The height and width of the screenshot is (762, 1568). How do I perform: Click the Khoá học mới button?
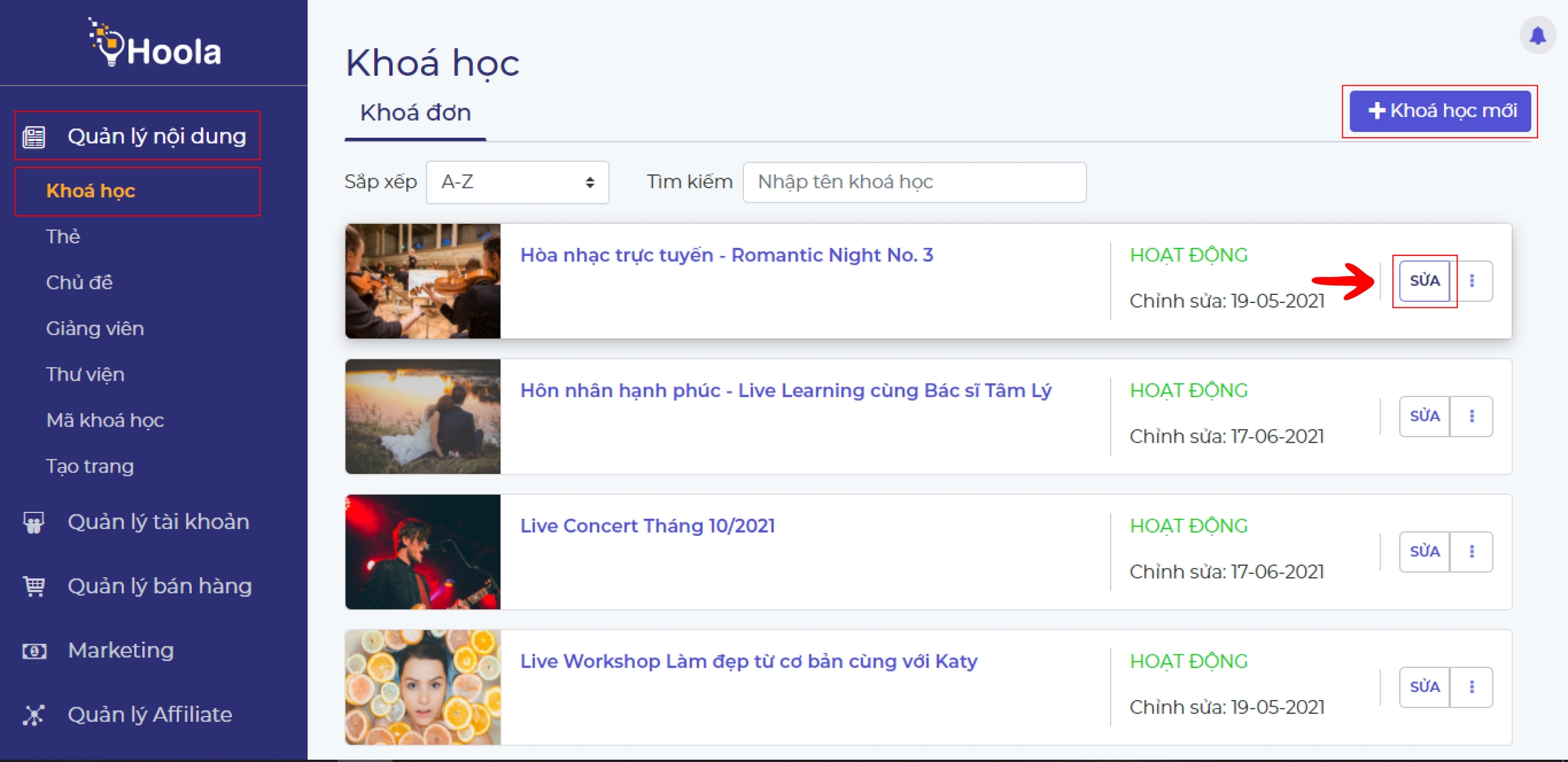point(1440,110)
